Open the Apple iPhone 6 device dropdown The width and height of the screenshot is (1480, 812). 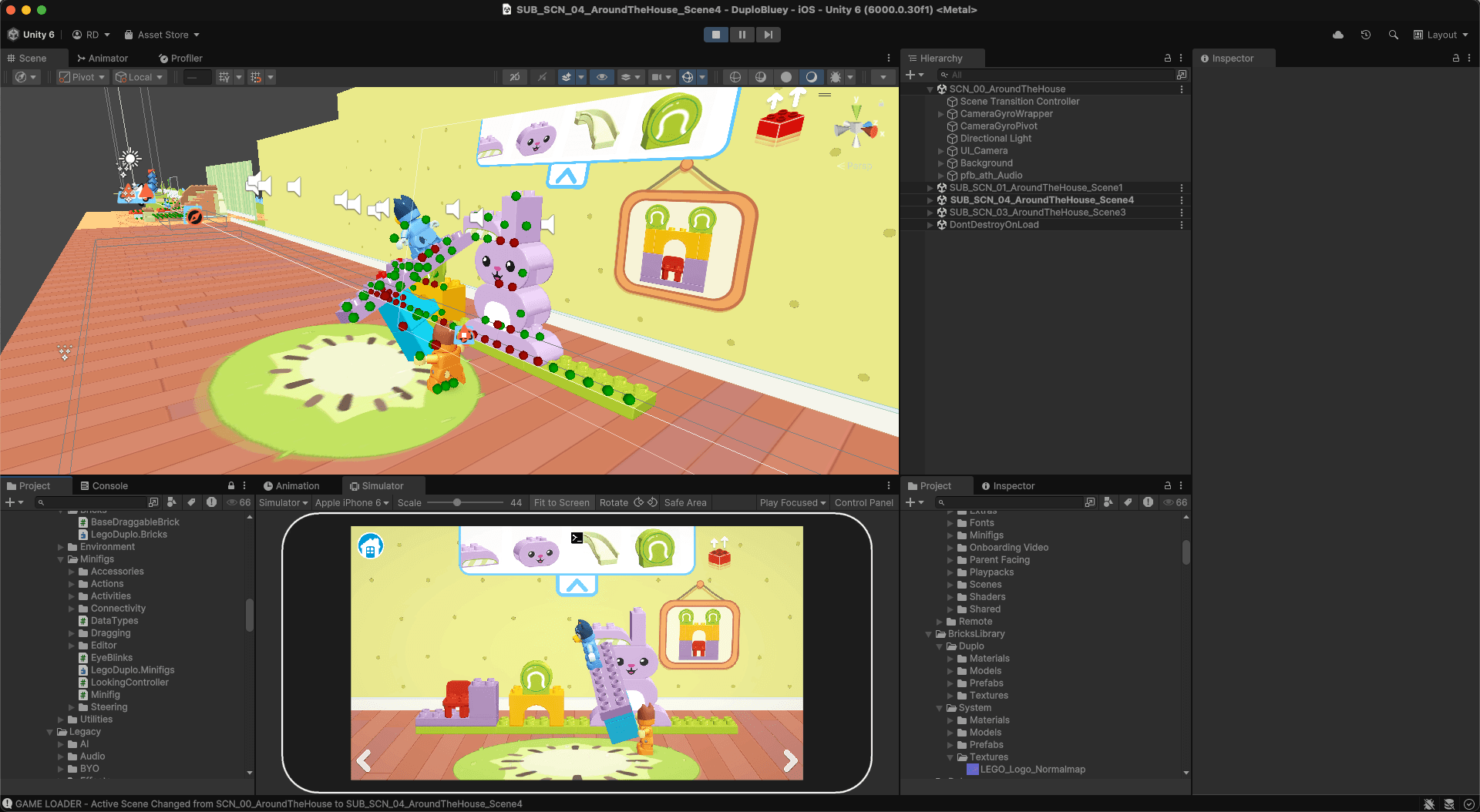351,502
